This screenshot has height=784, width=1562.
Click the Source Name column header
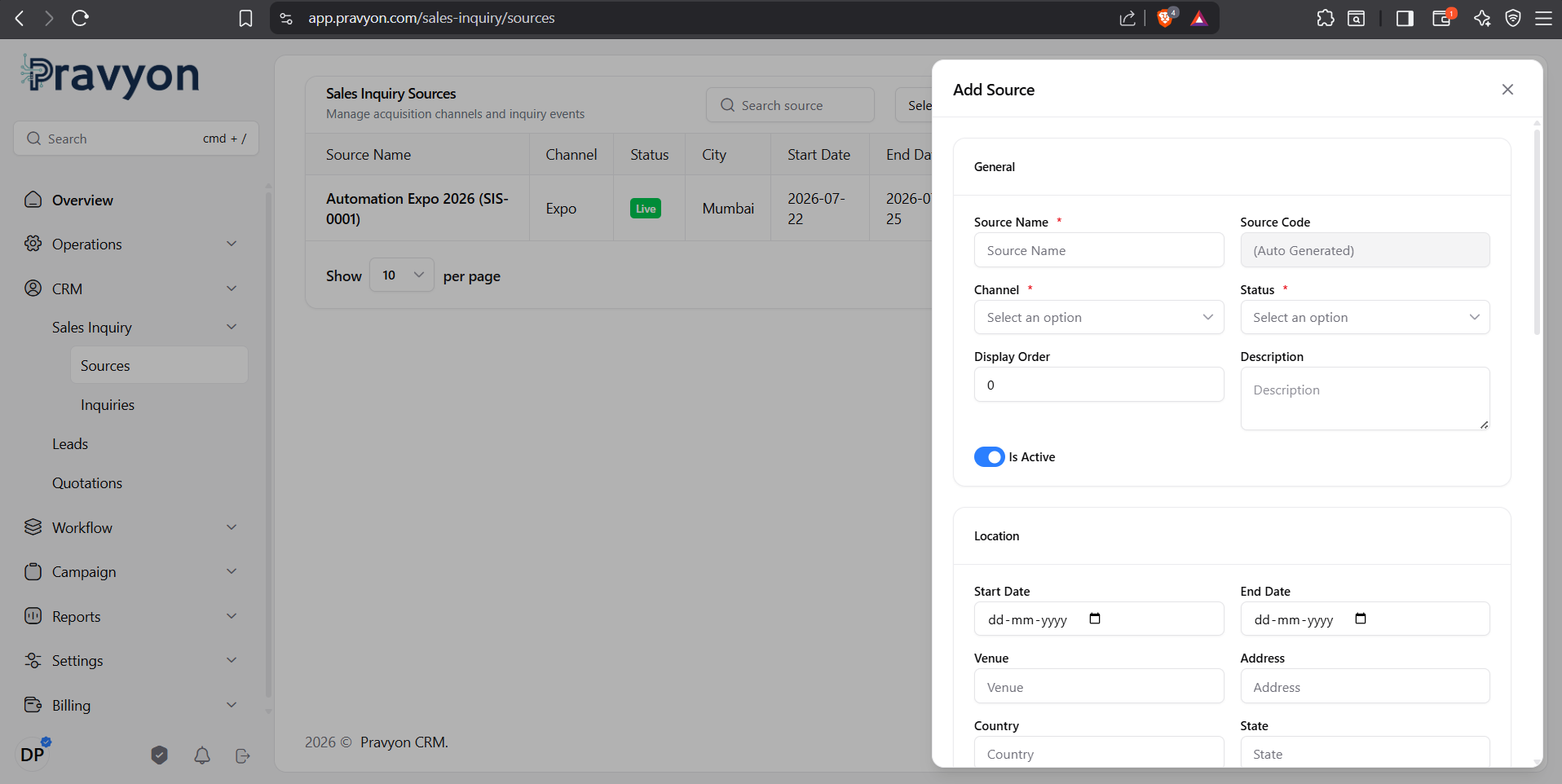[368, 155]
